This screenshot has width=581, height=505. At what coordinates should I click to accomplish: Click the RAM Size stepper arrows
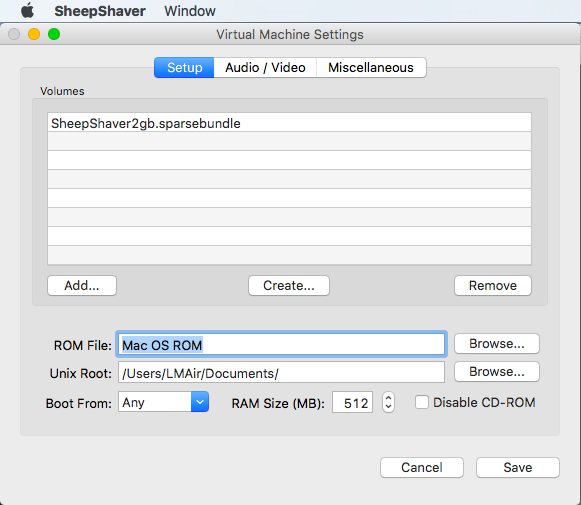click(388, 402)
